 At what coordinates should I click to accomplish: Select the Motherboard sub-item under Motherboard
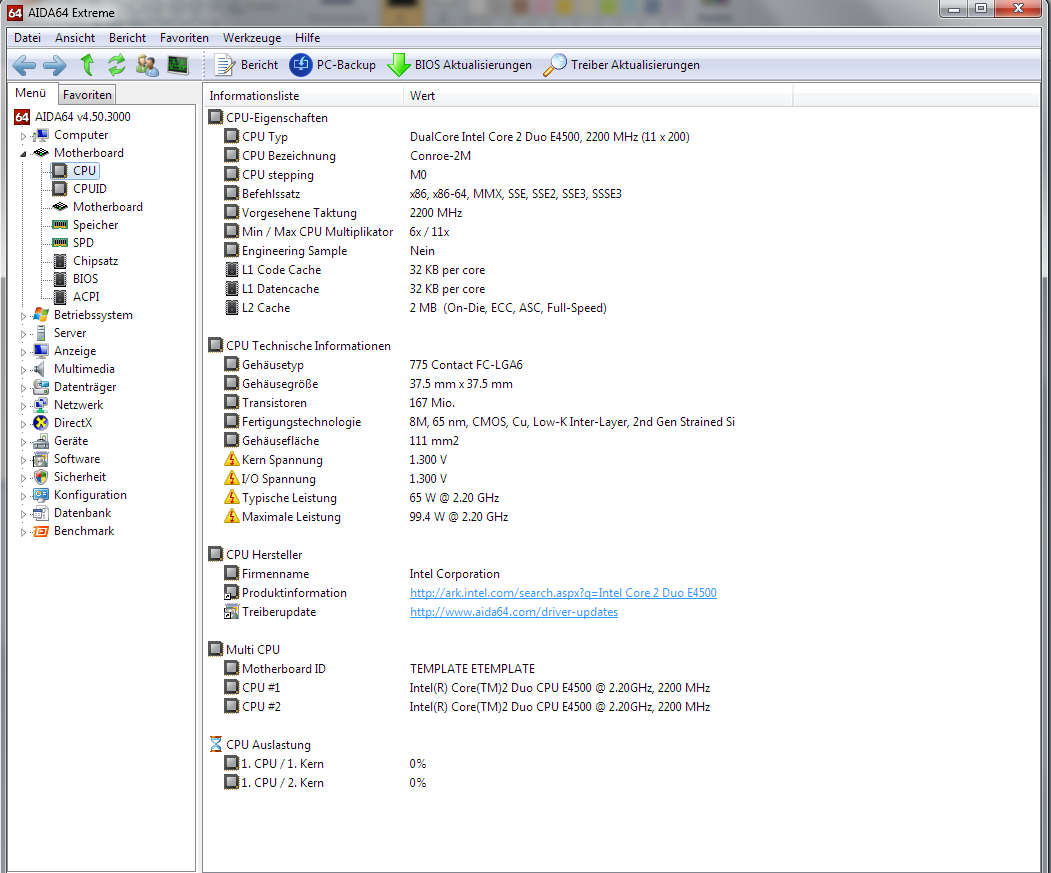click(x=108, y=207)
